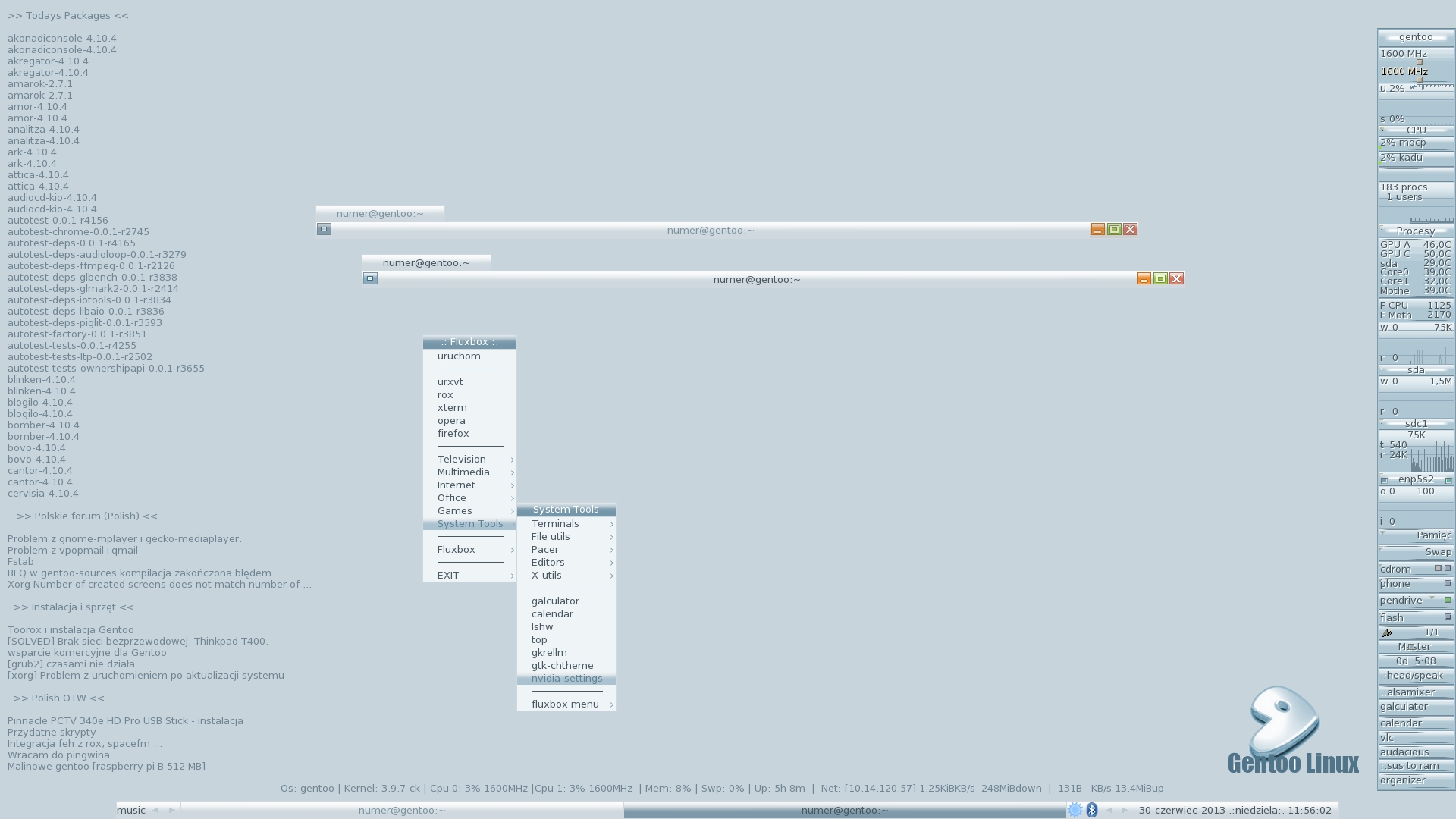Click audacious launcher in GKrellM
This screenshot has width=1456, height=819.
pos(1416,752)
